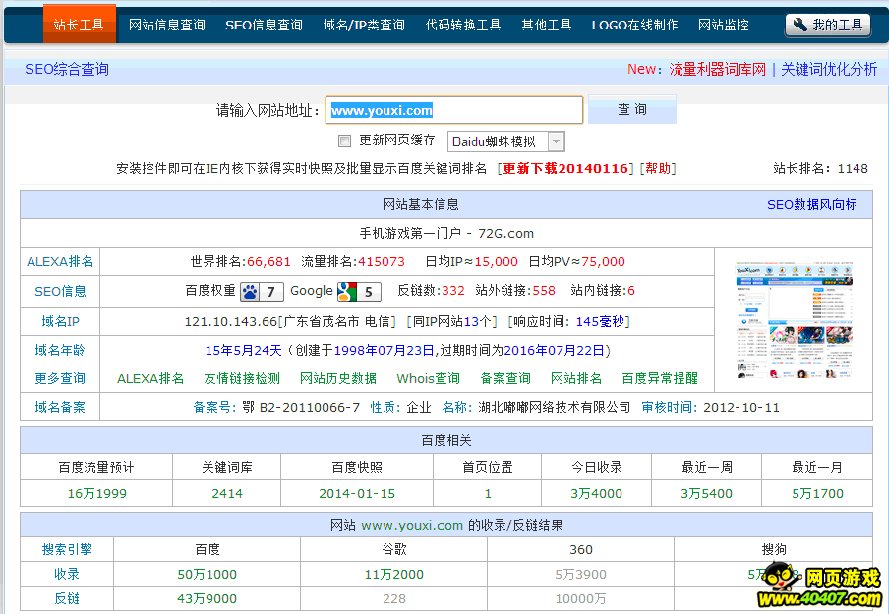Click the 站长排名: 1148 text
The height and width of the screenshot is (614, 889).
coord(820,168)
